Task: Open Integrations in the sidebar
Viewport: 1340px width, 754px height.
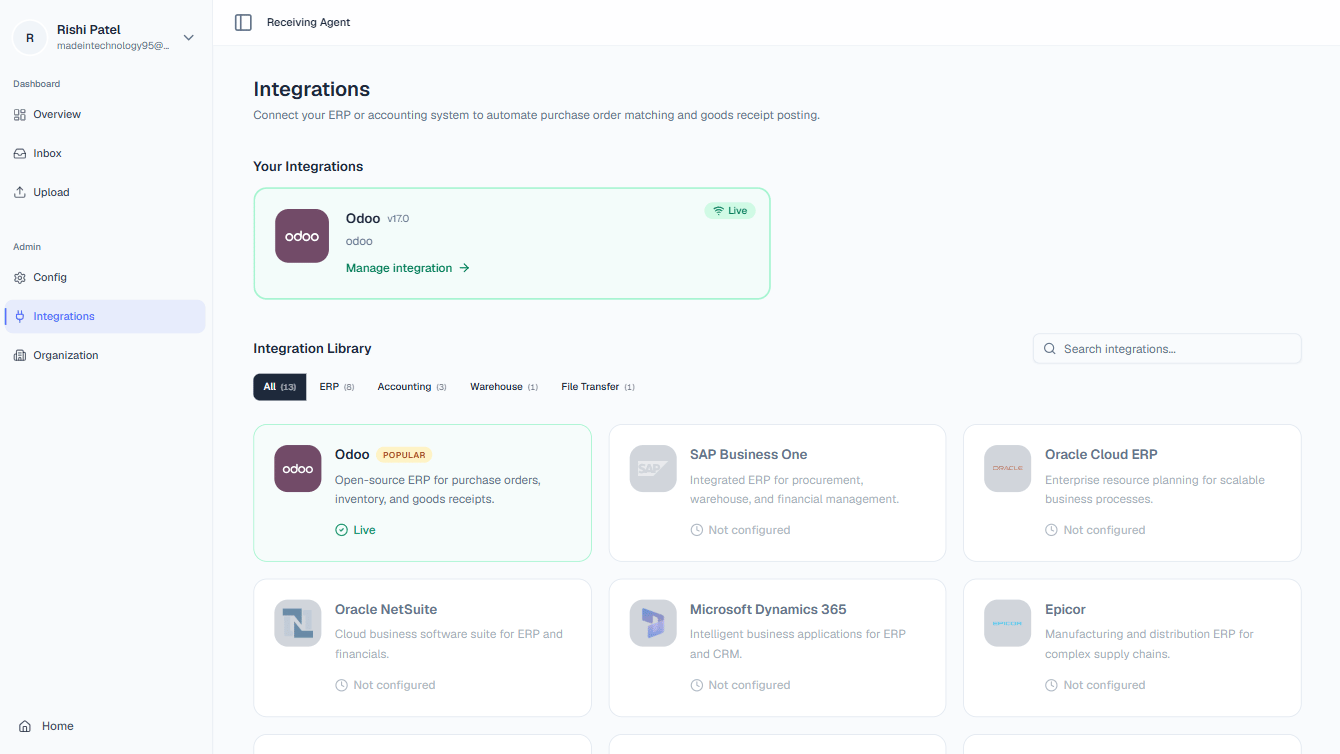Action: (105, 317)
